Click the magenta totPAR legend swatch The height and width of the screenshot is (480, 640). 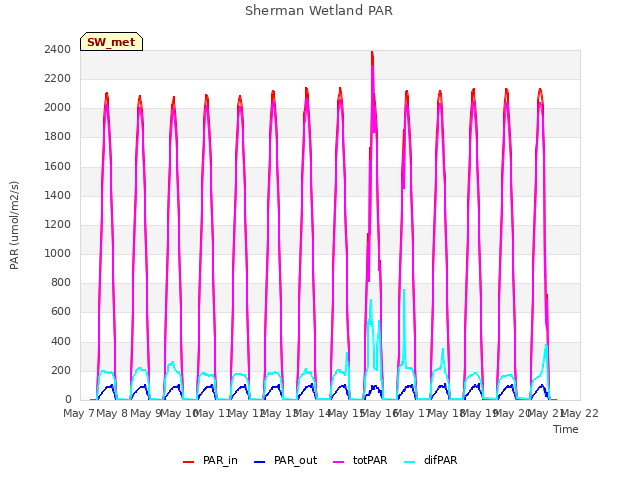338,462
